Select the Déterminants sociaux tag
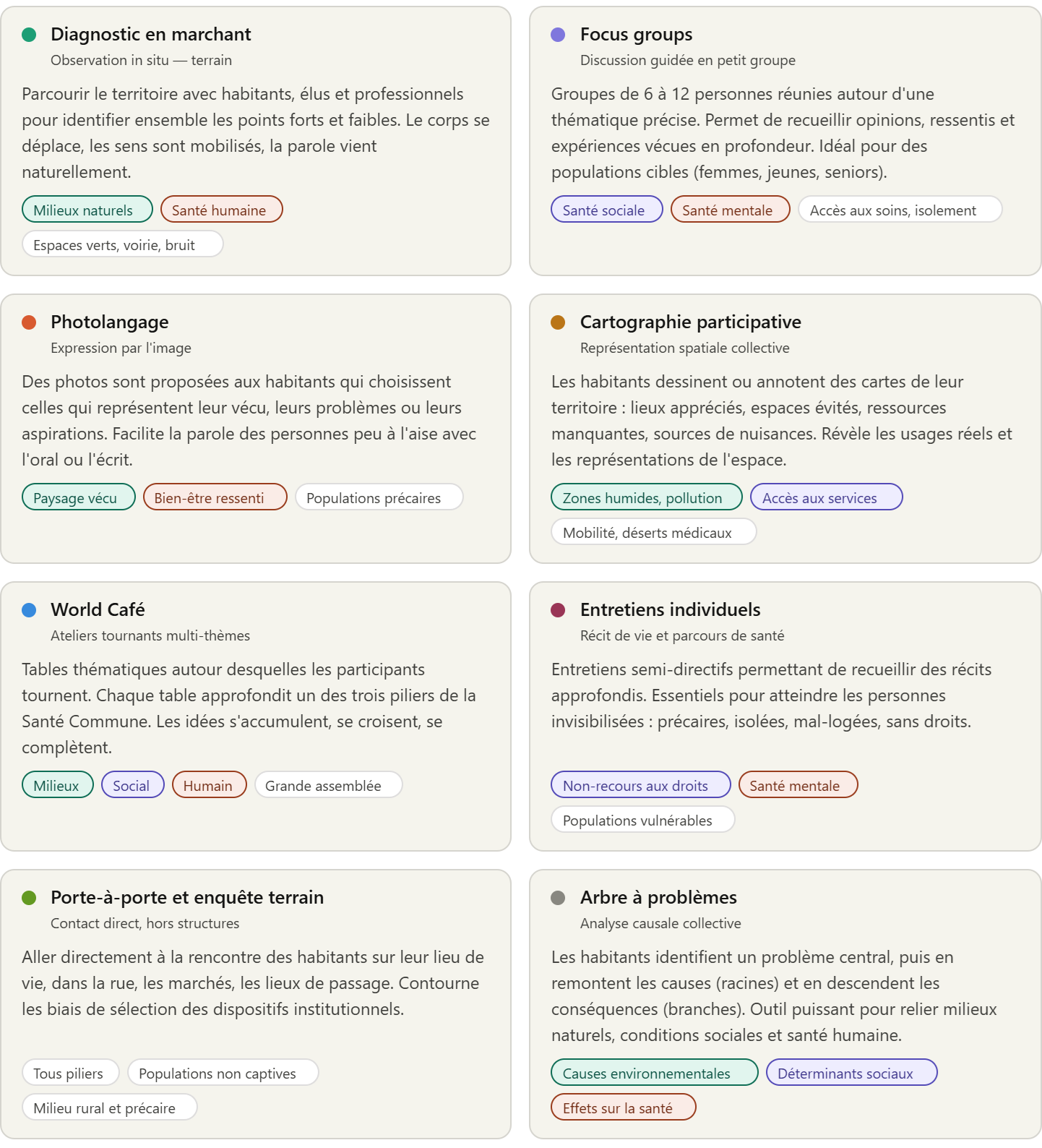The width and height of the screenshot is (1042, 1148). coord(851,1073)
